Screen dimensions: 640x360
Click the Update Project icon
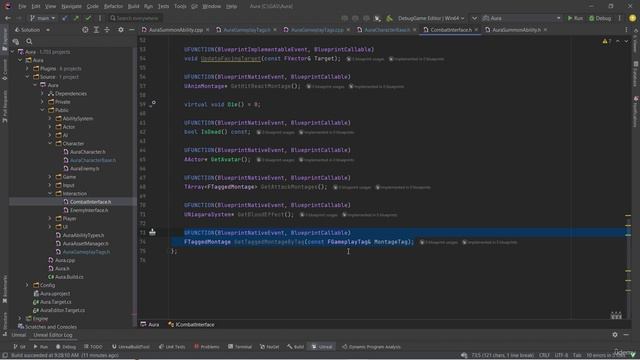point(65,18)
